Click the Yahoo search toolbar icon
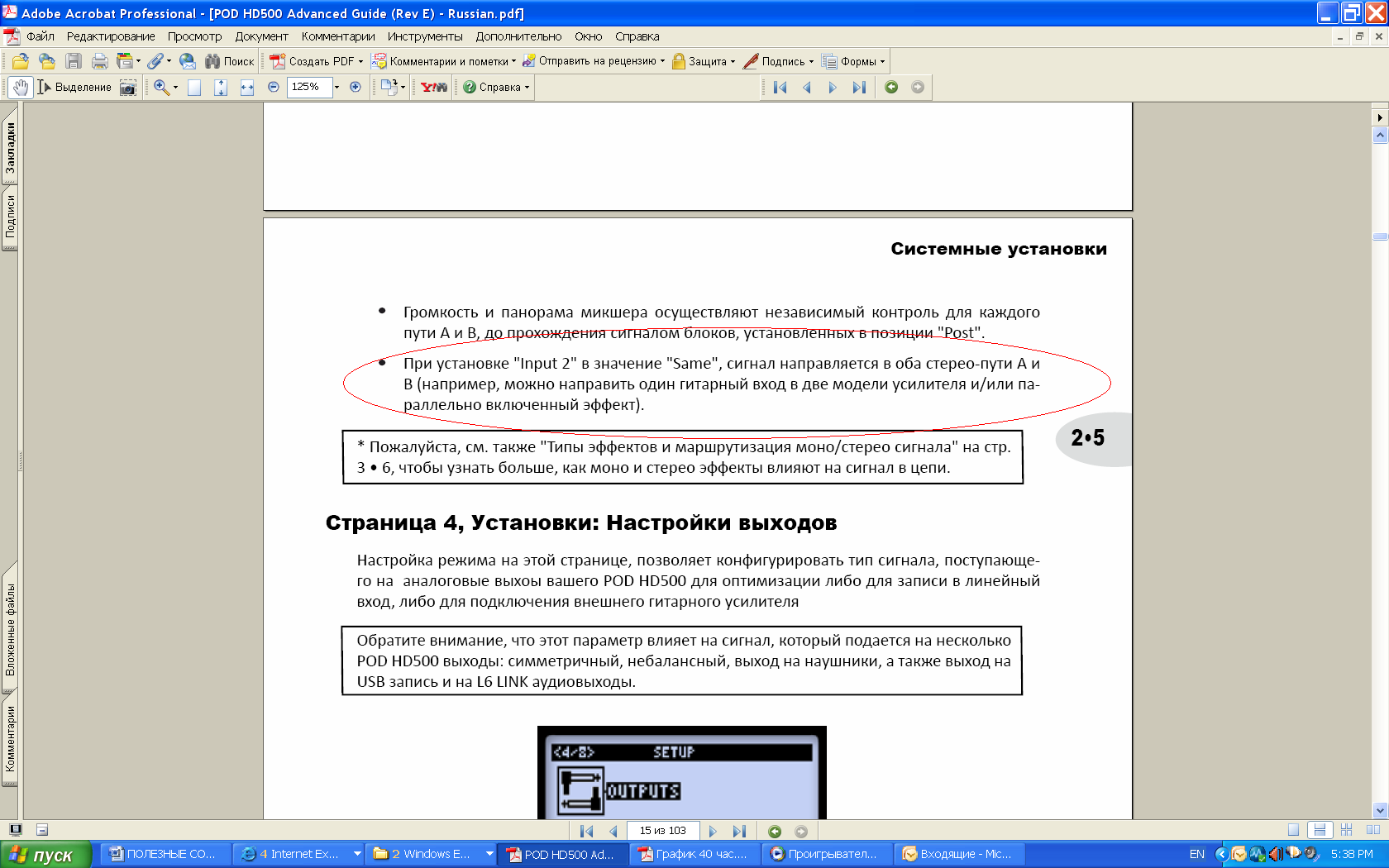Viewport: 1389px width, 868px height. point(434,87)
